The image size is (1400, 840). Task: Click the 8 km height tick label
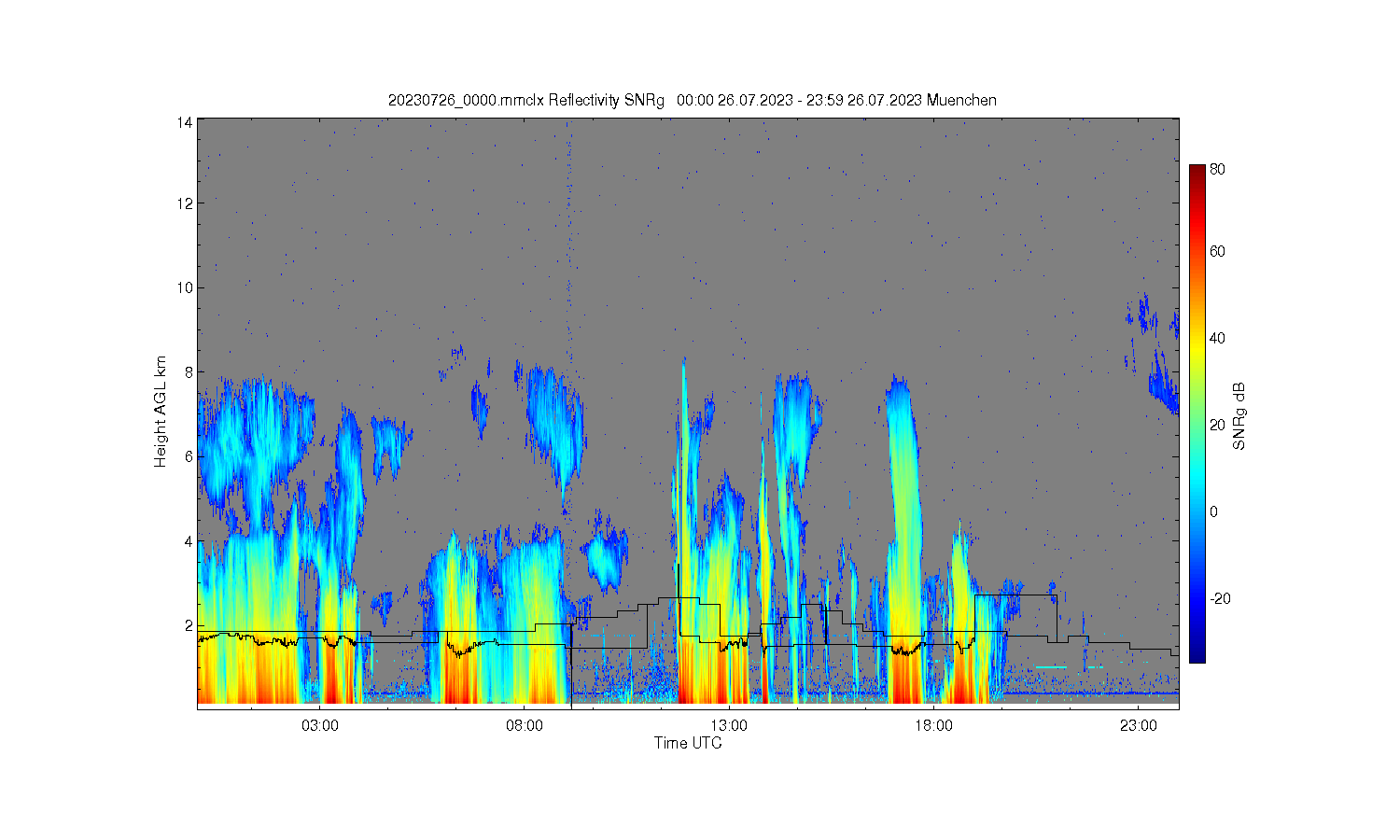(189, 371)
